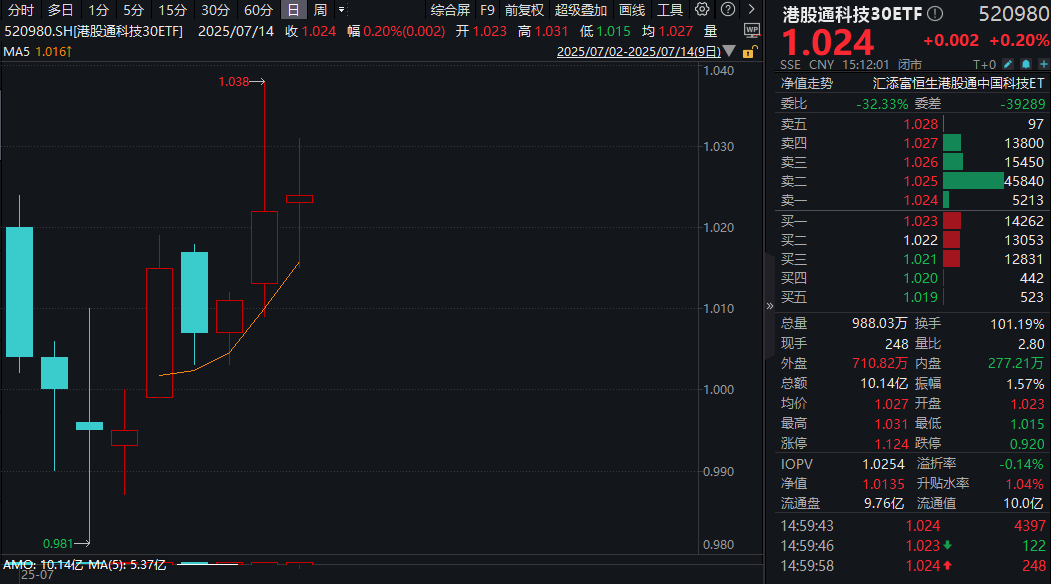Switch to 60分 sixty-minute chart
Image resolution: width=1051 pixels, height=584 pixels.
260,10
